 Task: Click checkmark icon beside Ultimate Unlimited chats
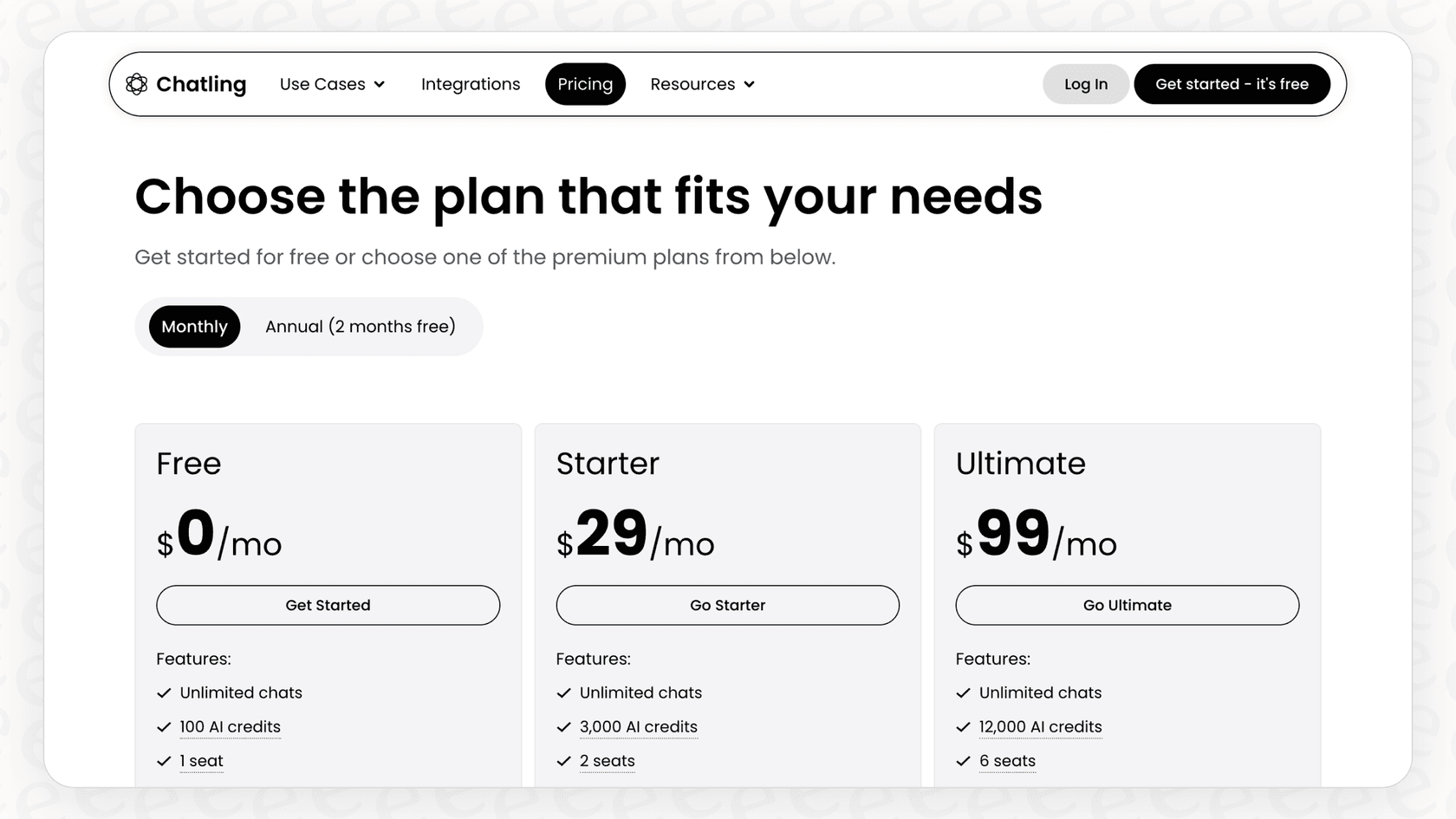click(x=963, y=693)
